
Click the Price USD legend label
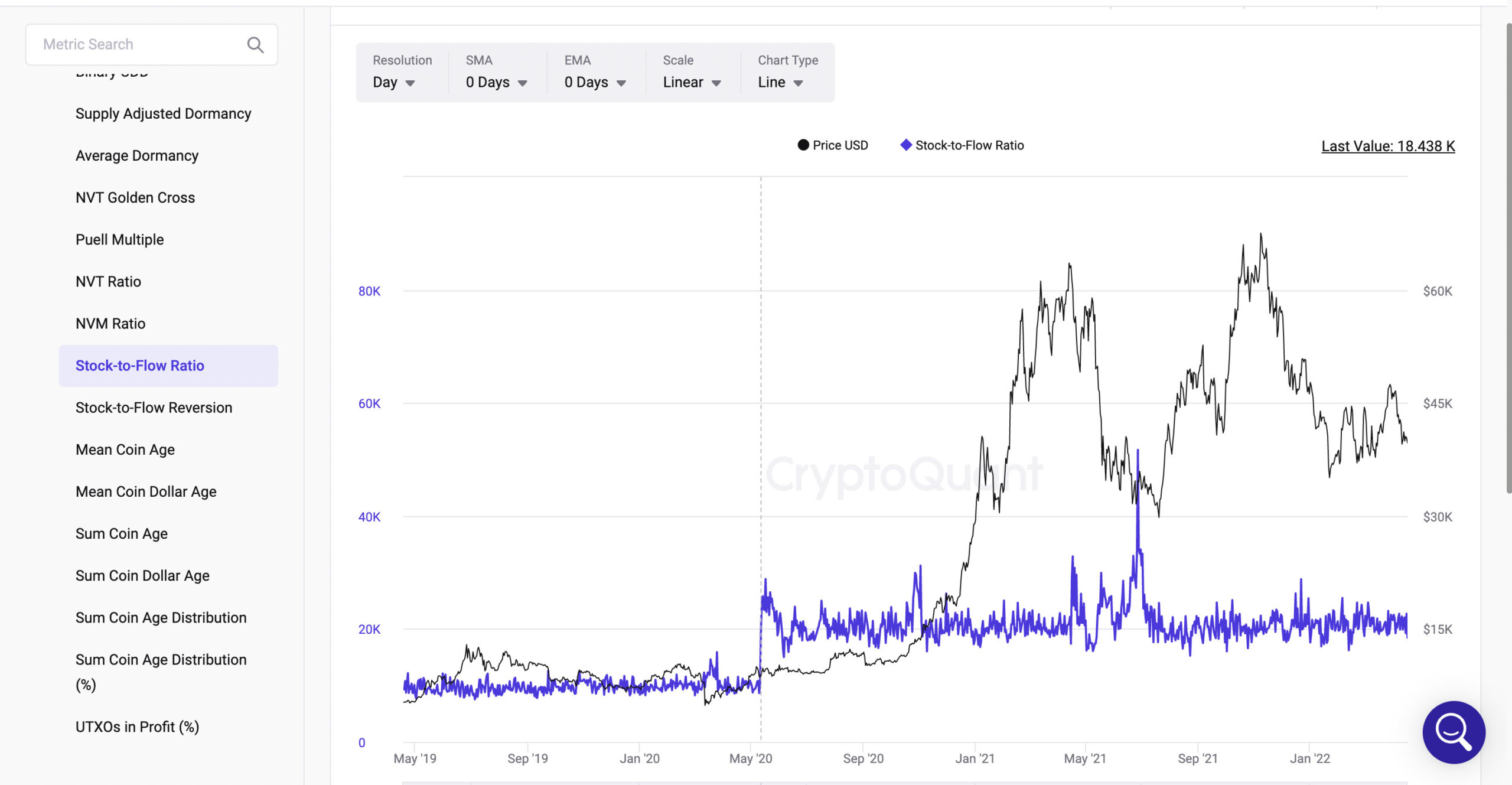point(840,145)
